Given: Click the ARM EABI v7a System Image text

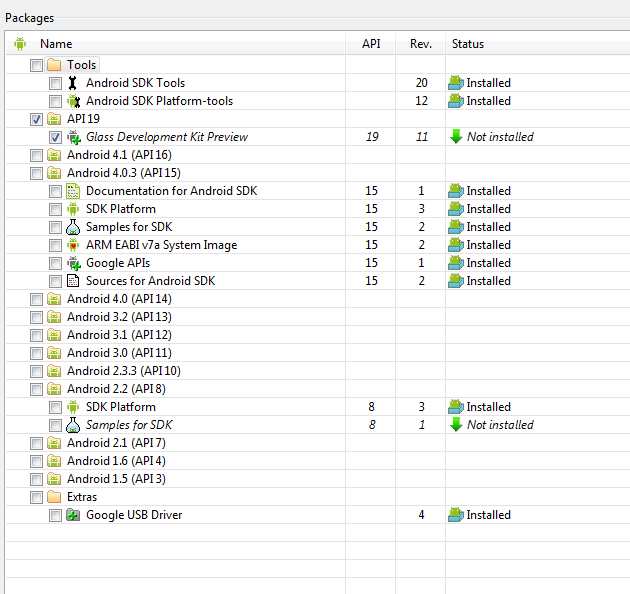Looking at the screenshot, I should (x=162, y=245).
